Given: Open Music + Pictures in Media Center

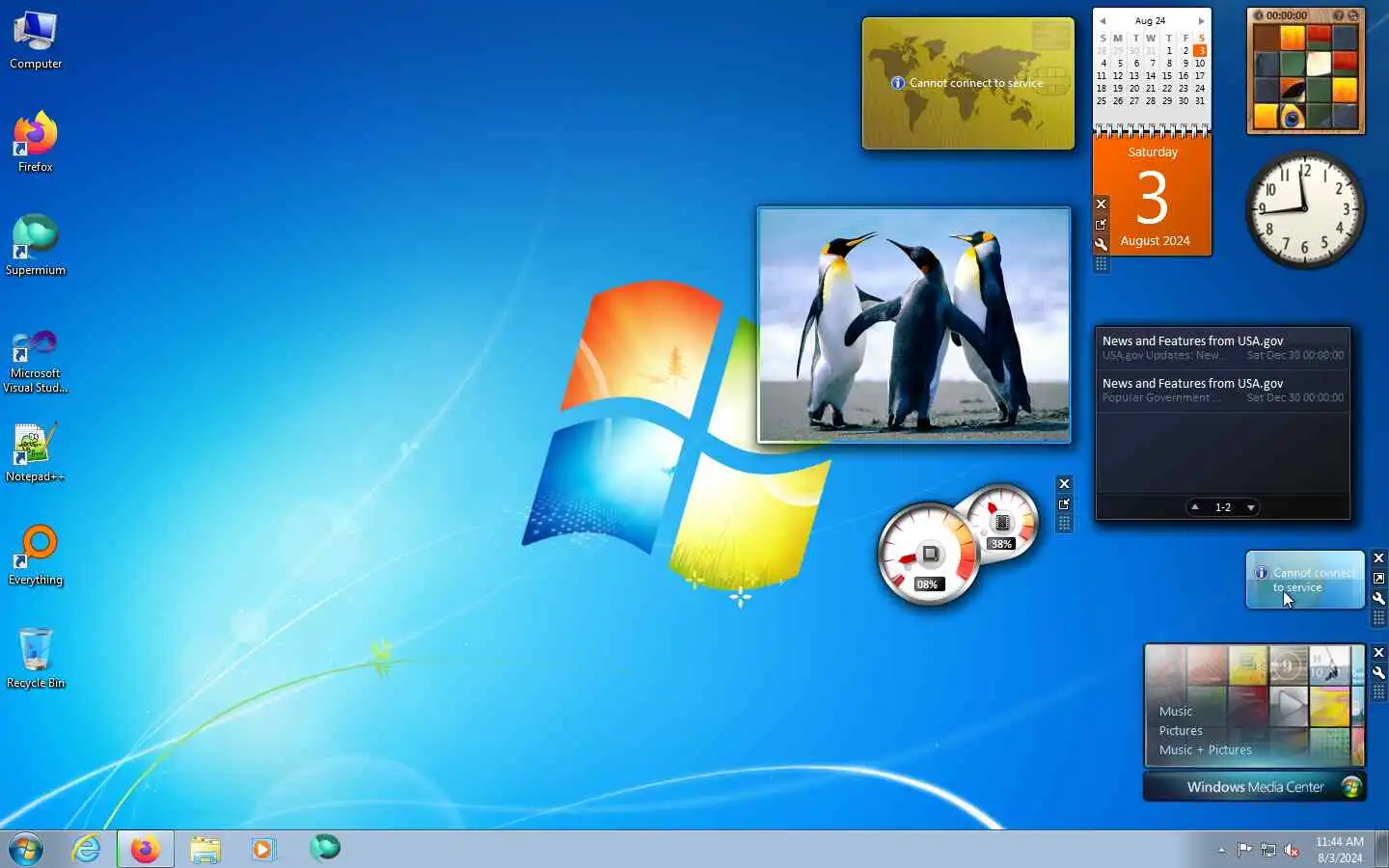Looking at the screenshot, I should [x=1206, y=749].
